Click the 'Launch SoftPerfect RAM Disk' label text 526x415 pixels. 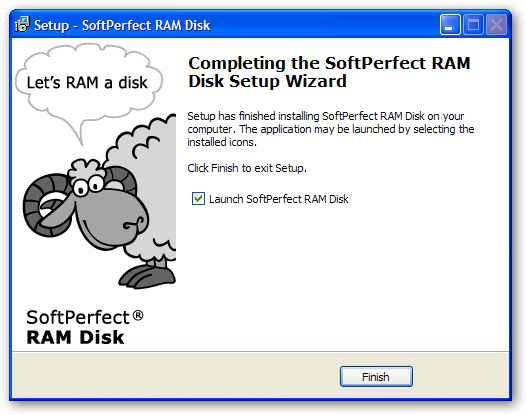279,199
